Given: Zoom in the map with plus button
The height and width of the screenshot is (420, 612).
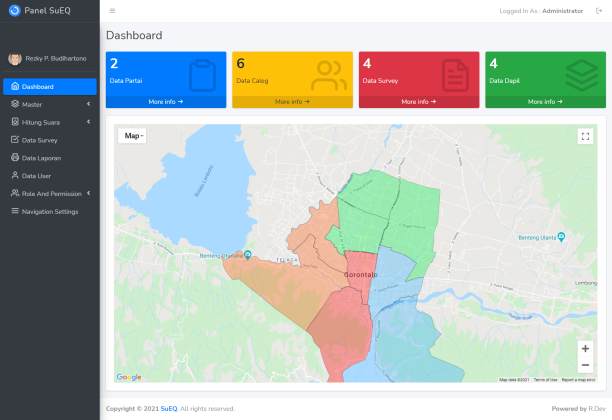Looking at the screenshot, I should tap(585, 349).
